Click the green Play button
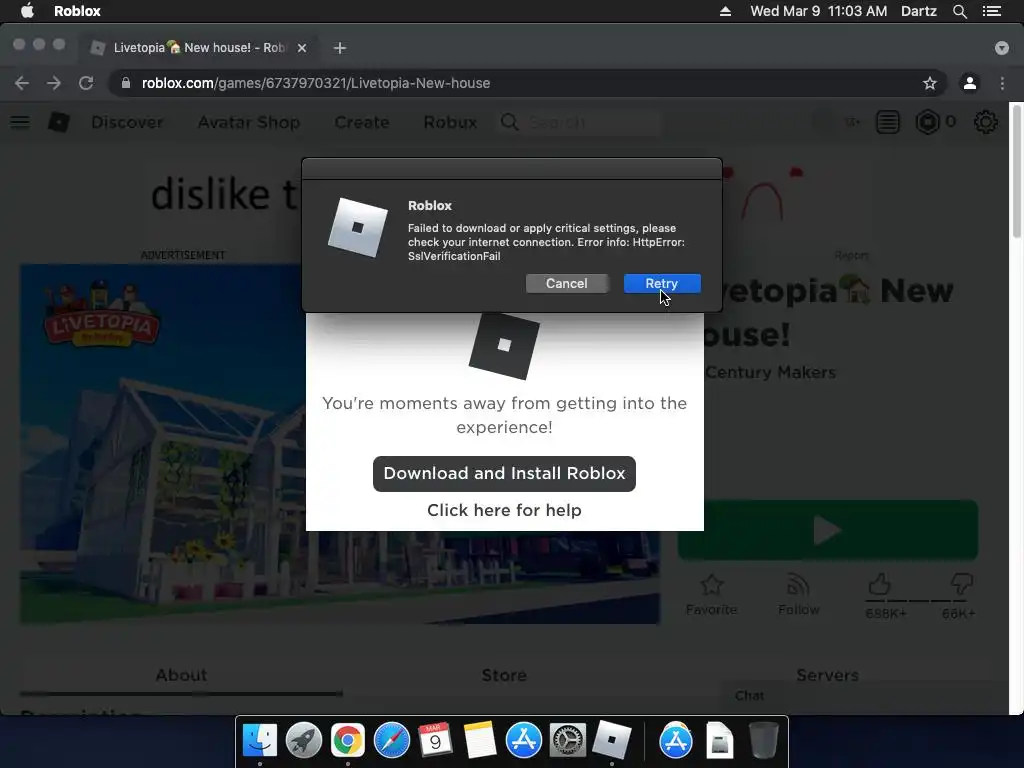 (x=827, y=530)
